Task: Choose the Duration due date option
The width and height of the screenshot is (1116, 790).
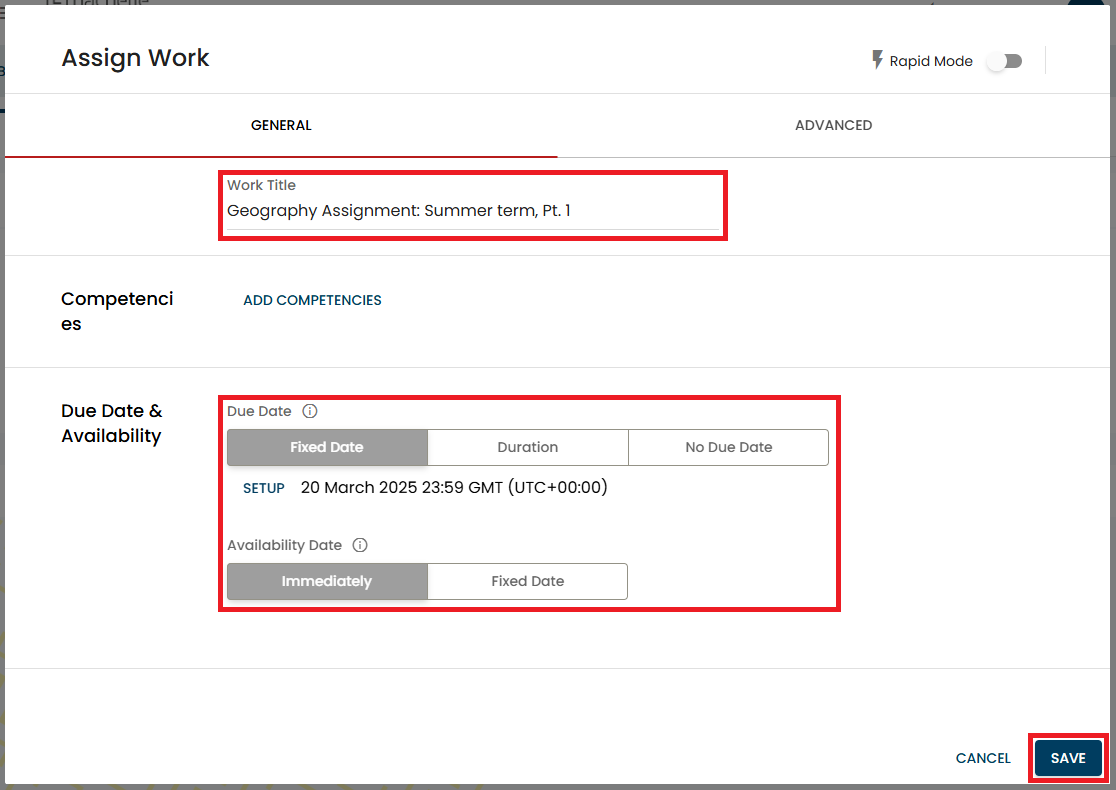Action: click(528, 447)
